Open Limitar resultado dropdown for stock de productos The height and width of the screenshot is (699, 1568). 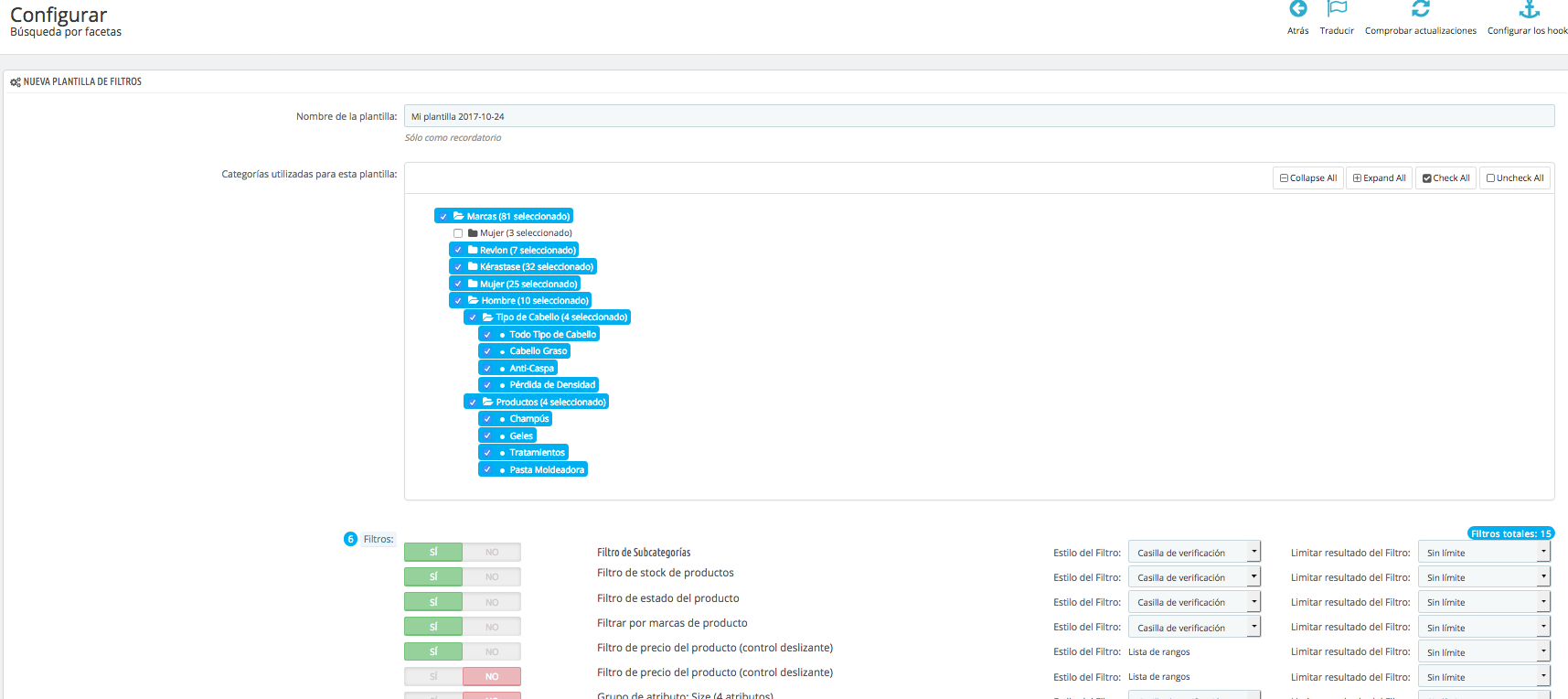click(1484, 577)
